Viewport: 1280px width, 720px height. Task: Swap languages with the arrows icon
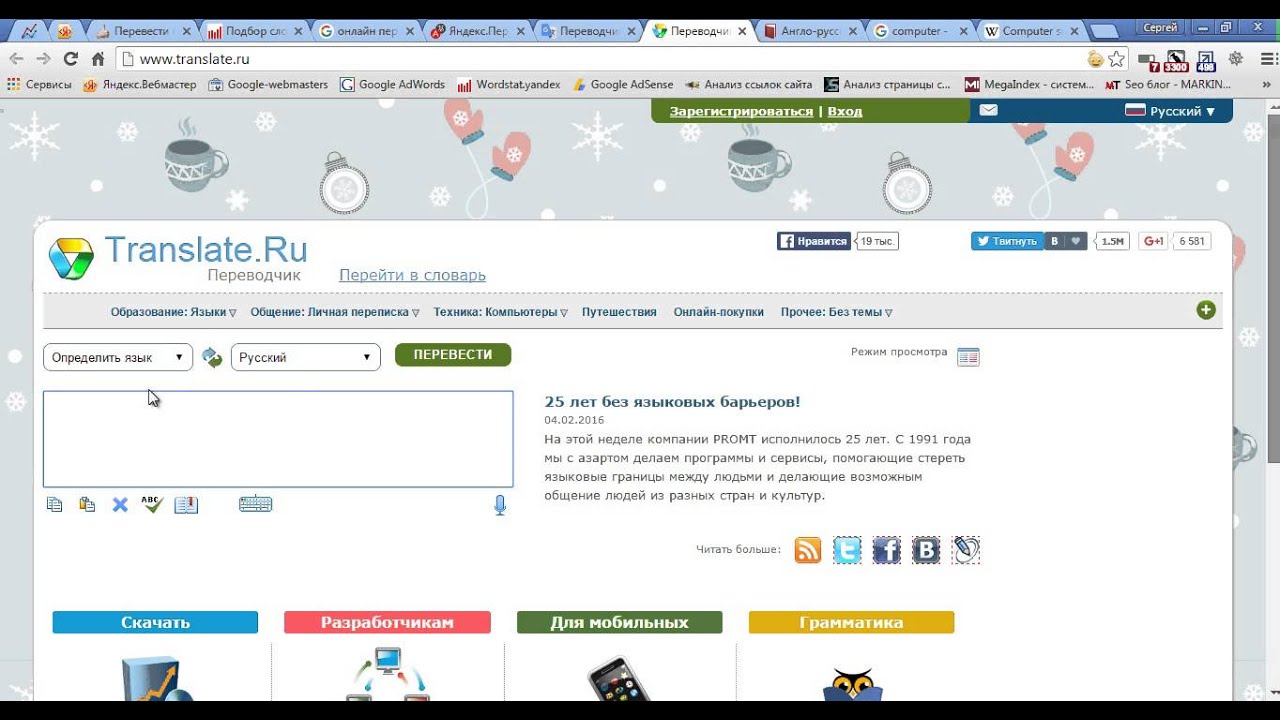pos(212,358)
